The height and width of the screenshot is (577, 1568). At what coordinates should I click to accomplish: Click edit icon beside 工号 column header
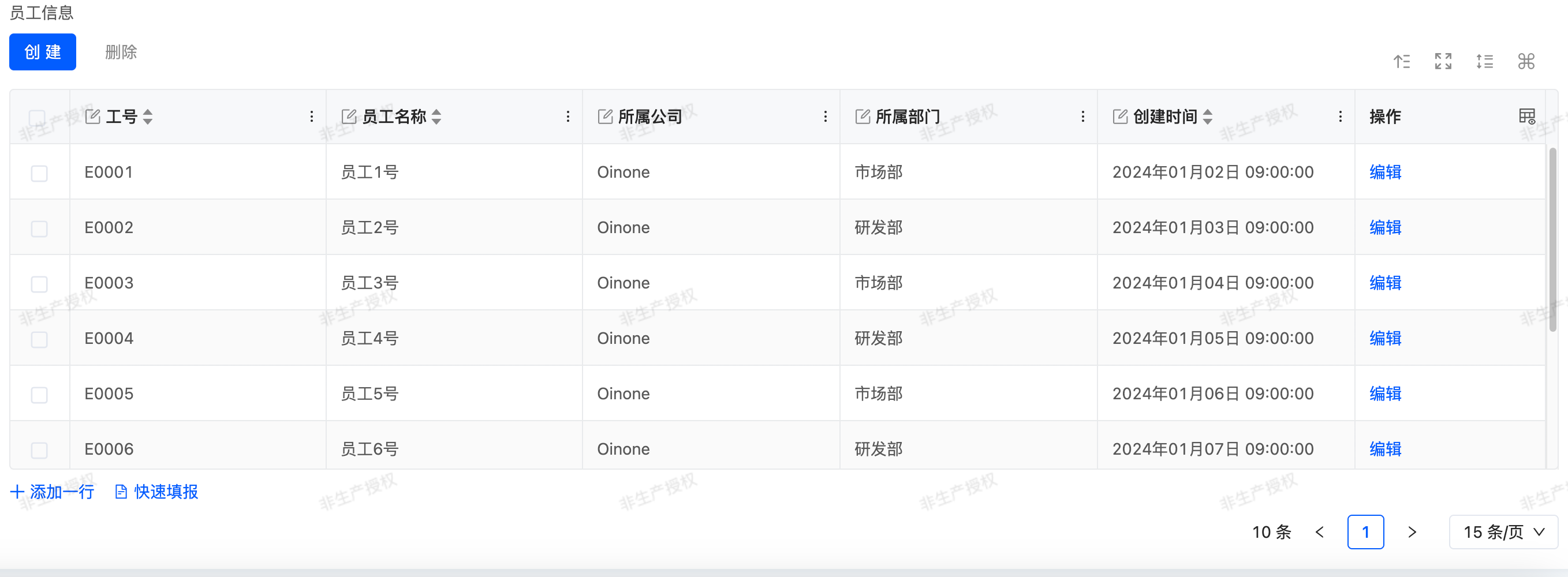[92, 116]
